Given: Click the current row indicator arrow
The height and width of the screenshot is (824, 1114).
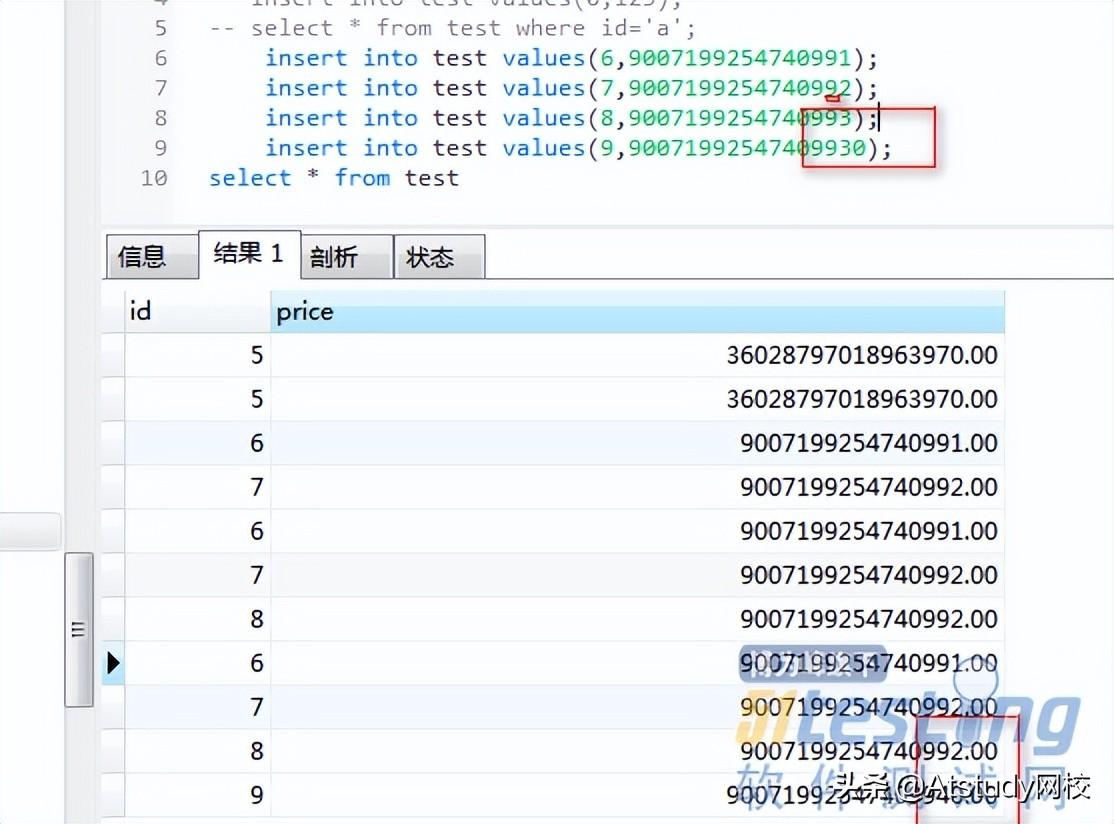Looking at the screenshot, I should click(112, 662).
